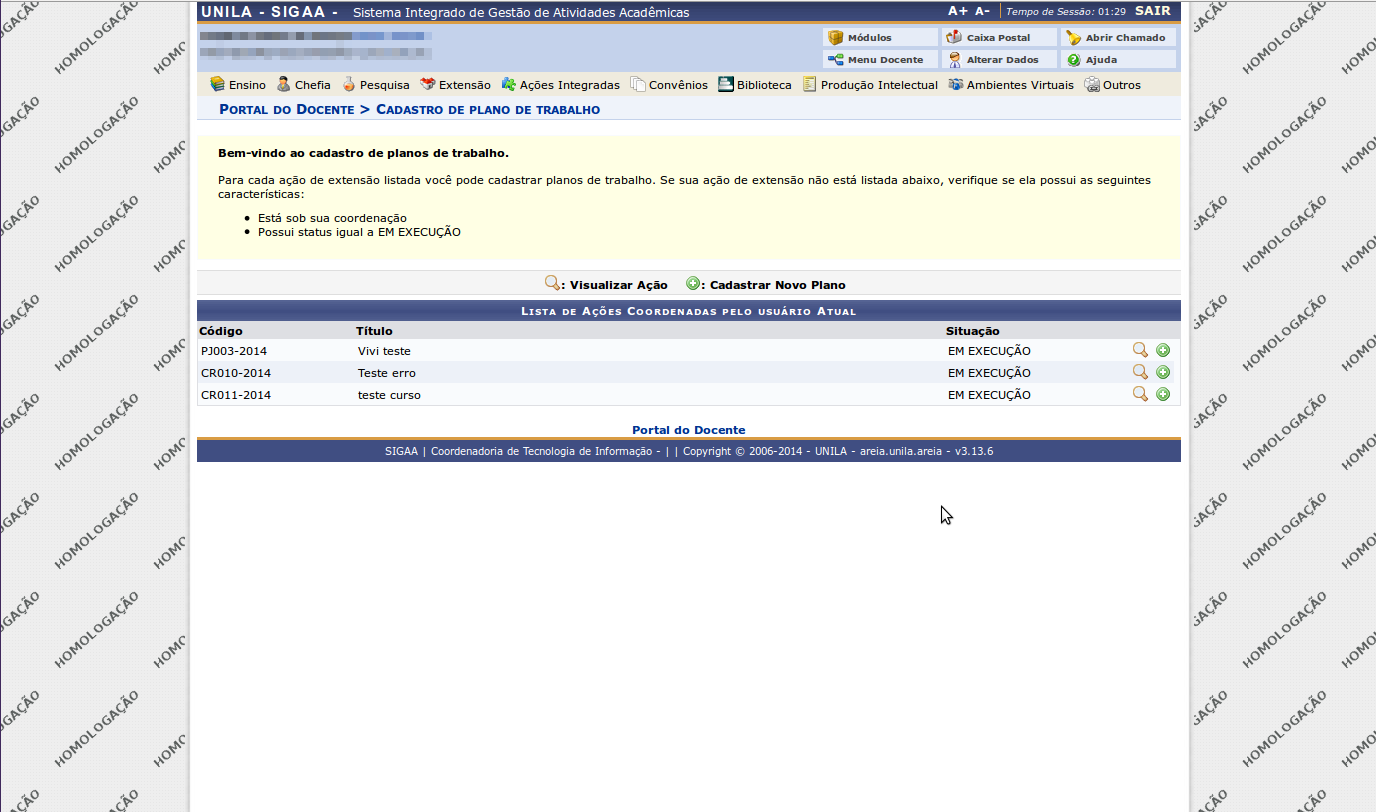1376x812 pixels.
Task: Open the Produção Intelectual menu
Action: point(879,85)
